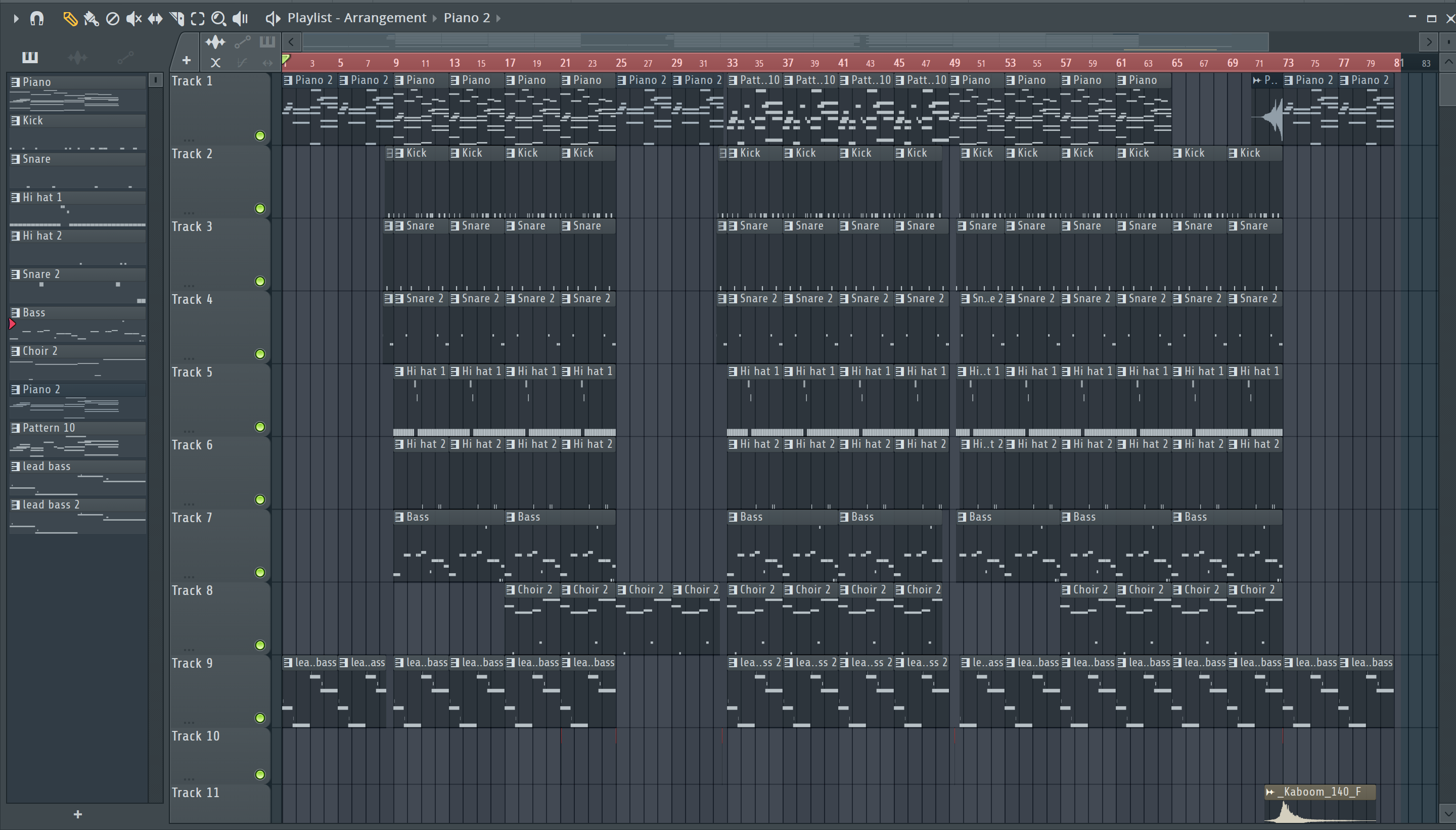
Task: Click the left arrow of the overview scrollbar
Action: pos(291,41)
